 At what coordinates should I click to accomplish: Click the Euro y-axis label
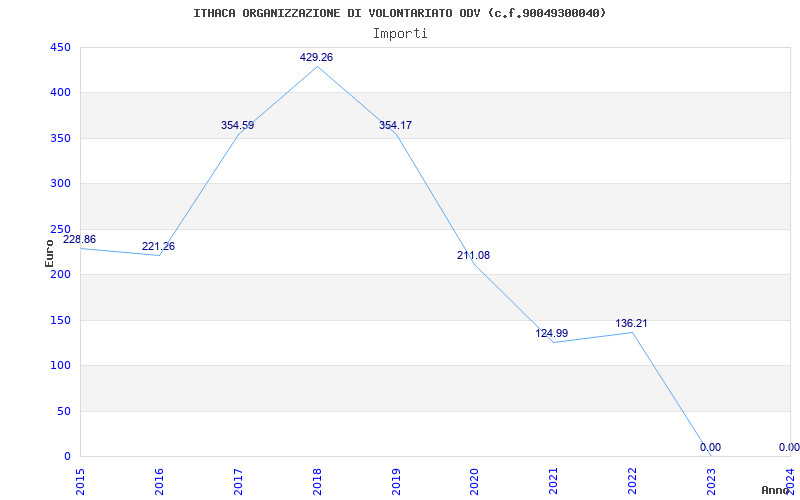click(49, 254)
